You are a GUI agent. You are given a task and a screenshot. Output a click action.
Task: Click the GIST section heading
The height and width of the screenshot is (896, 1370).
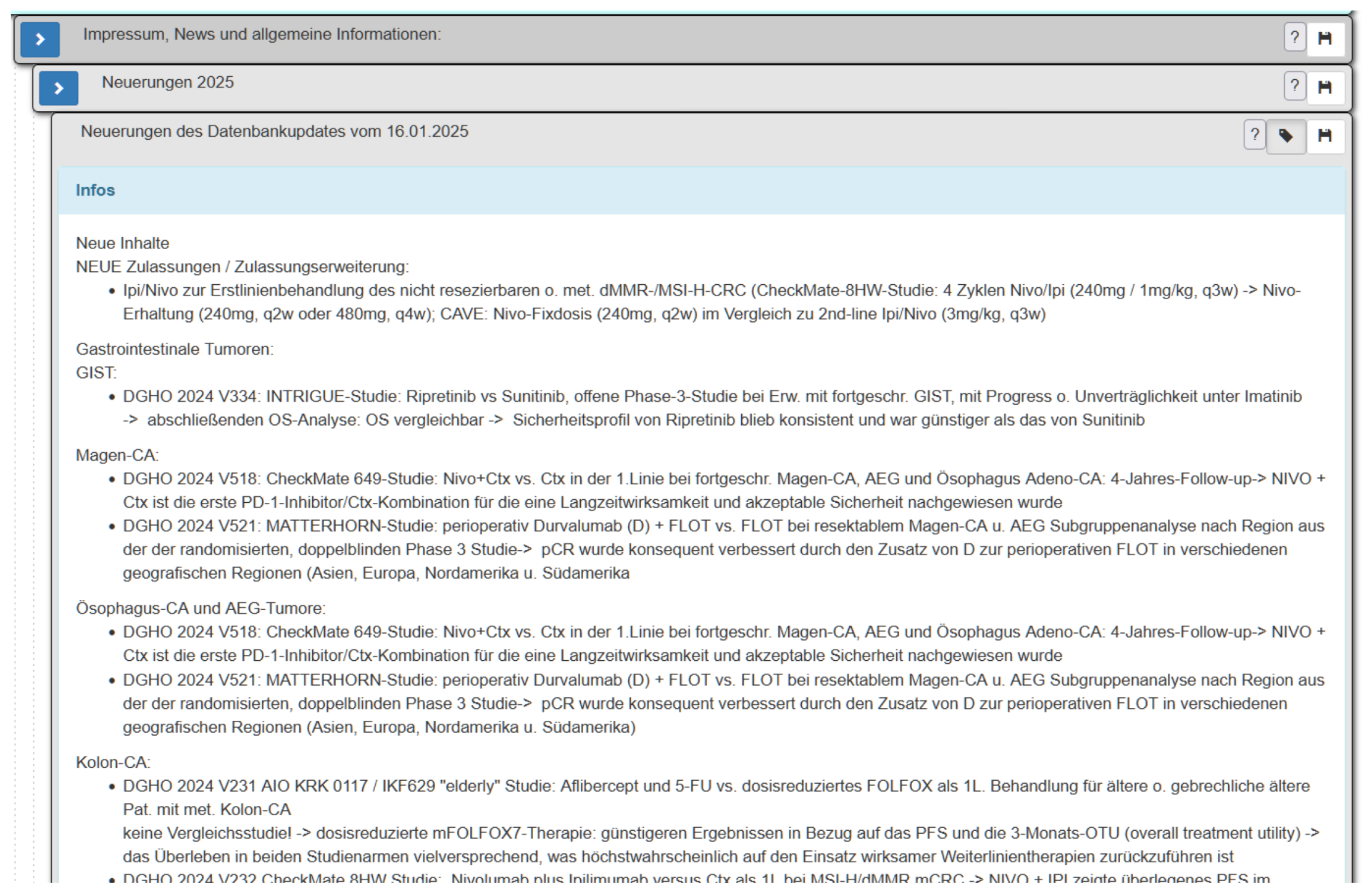(96, 373)
